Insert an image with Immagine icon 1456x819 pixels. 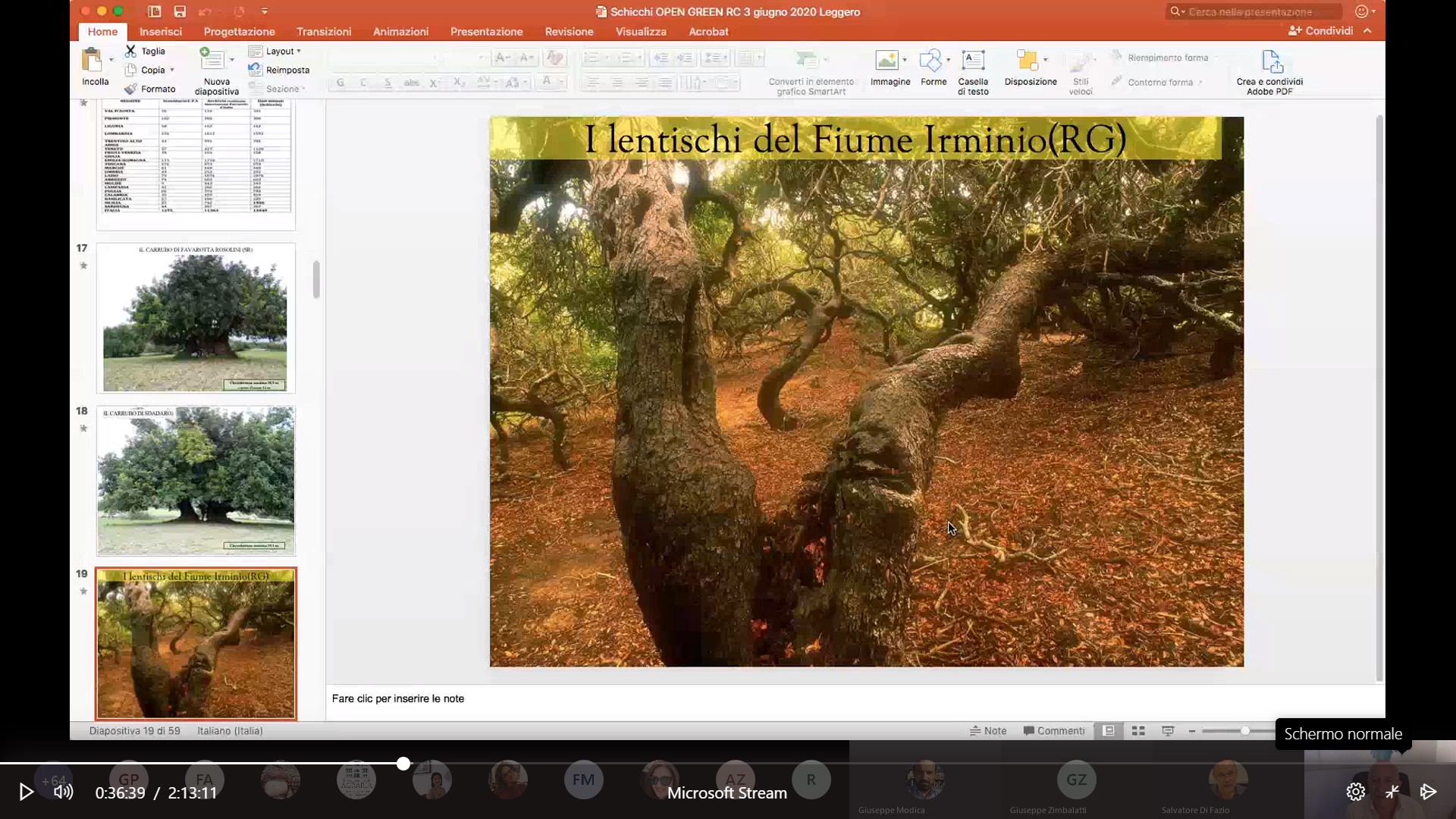click(x=886, y=61)
